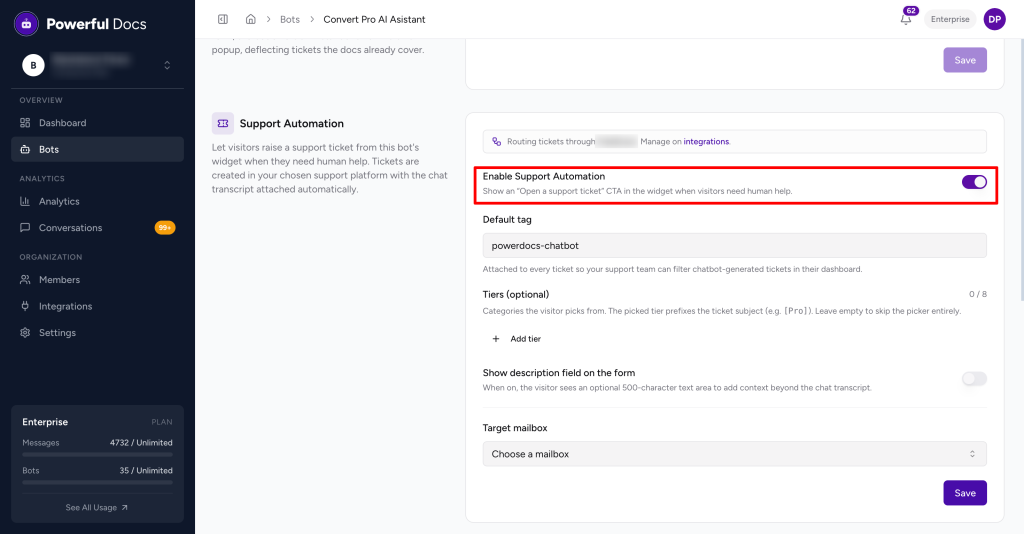This screenshot has width=1024, height=534.
Task: Open Dashboard in sidebar
Action: click(97, 123)
